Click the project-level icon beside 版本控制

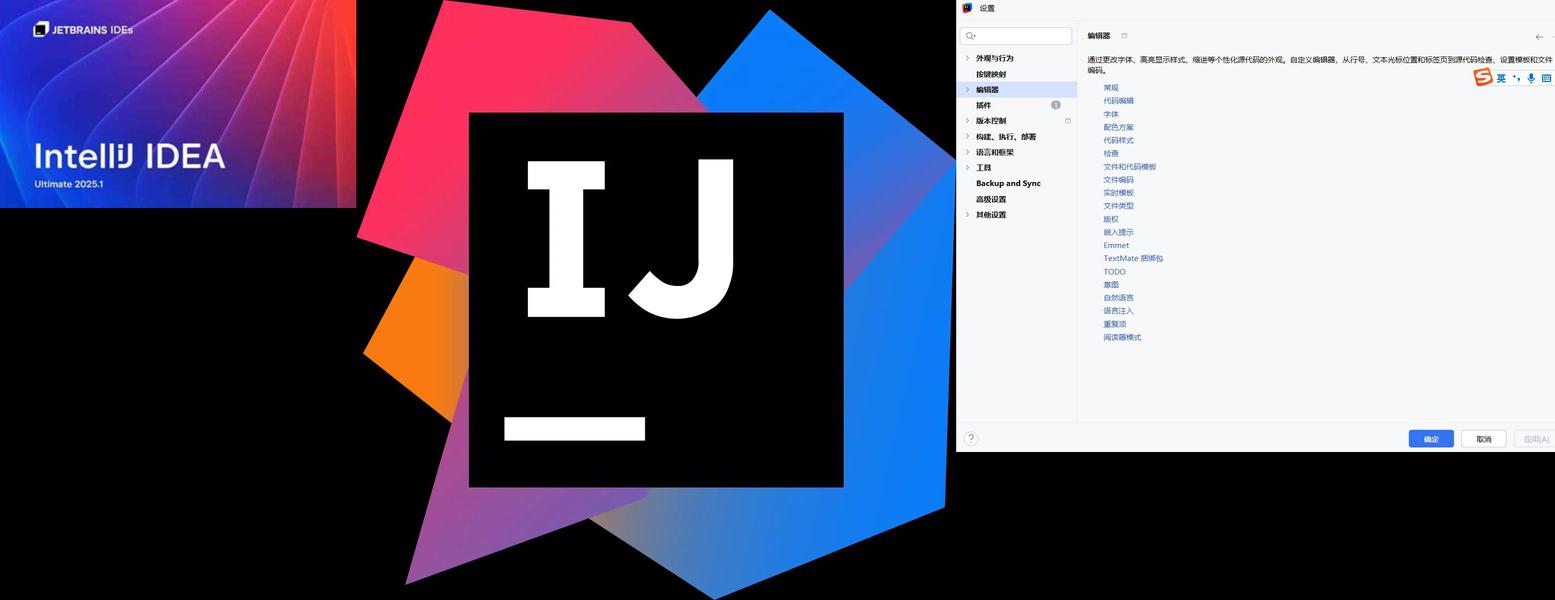pyautogui.click(x=1067, y=121)
